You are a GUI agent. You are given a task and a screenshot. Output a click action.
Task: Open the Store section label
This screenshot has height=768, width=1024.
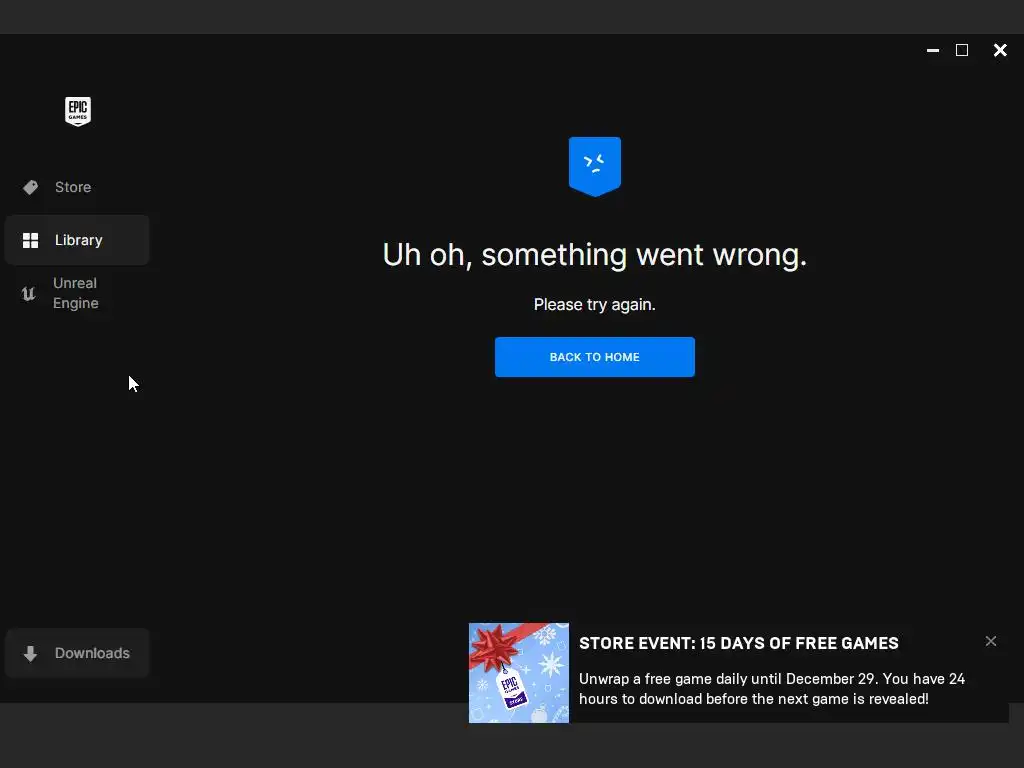click(x=73, y=187)
